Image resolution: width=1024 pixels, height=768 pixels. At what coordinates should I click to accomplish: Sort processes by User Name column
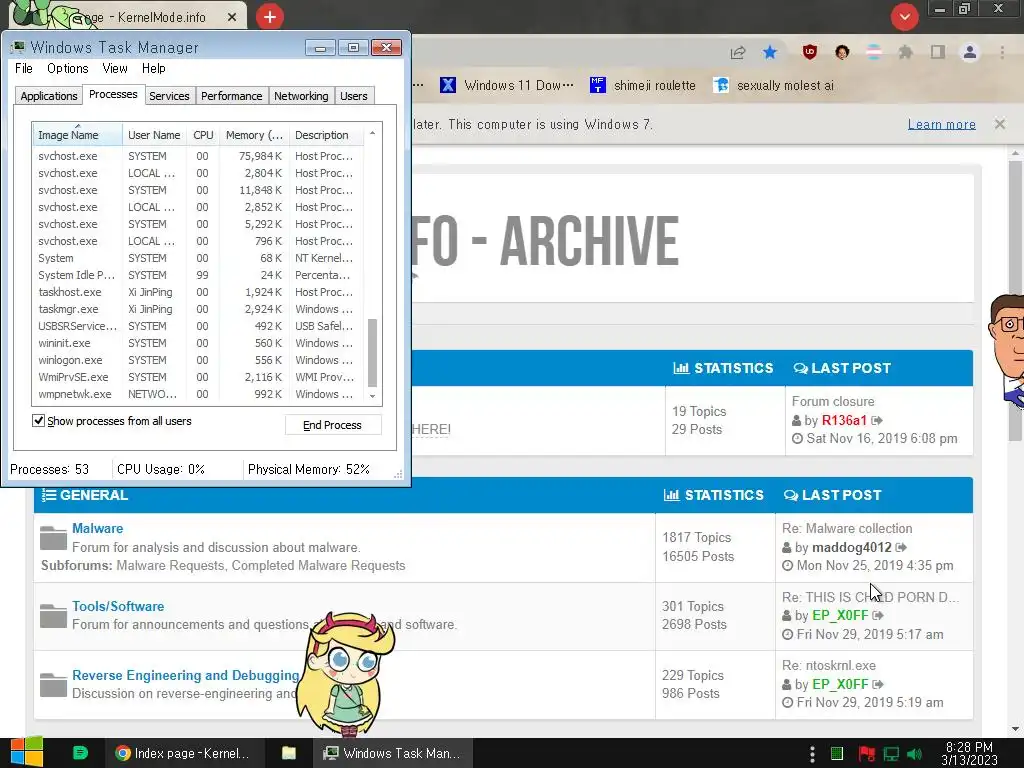coord(154,135)
